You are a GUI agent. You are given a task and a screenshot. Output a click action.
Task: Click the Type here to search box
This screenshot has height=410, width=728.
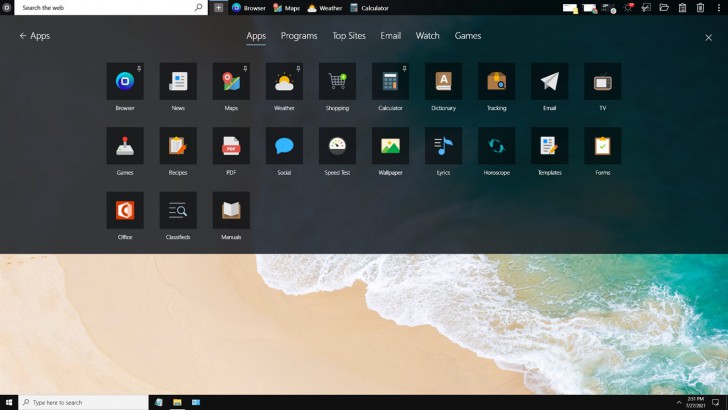[84, 403]
